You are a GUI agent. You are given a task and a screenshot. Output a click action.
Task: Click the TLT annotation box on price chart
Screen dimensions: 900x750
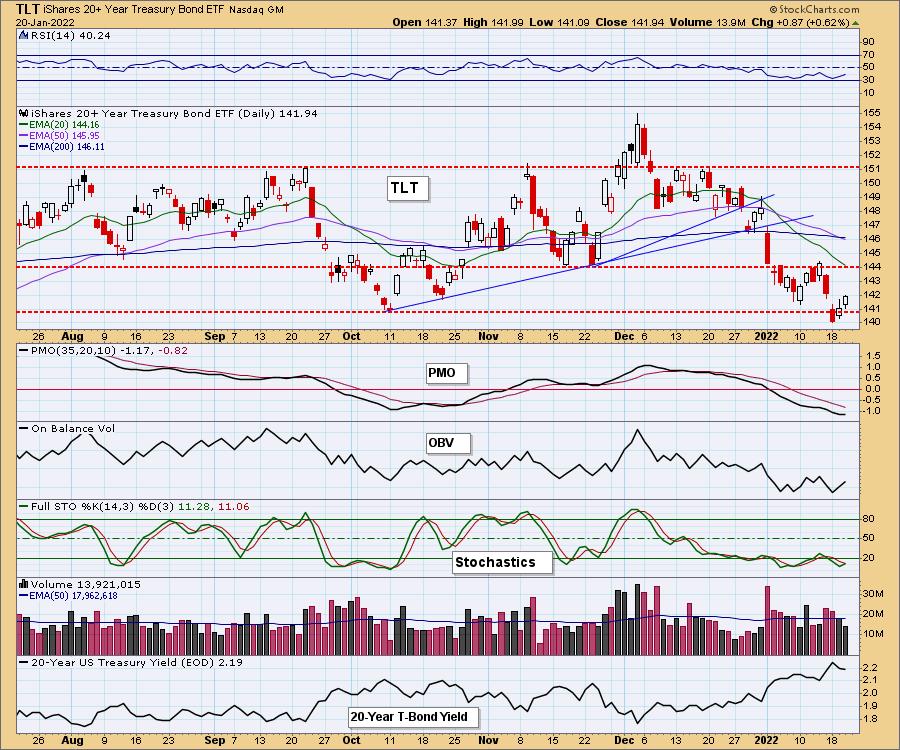point(408,188)
